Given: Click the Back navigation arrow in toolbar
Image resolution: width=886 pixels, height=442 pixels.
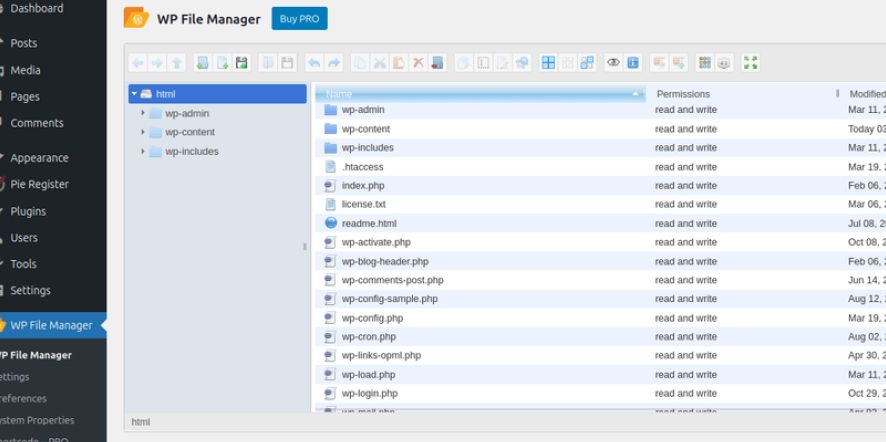Looking at the screenshot, I should pyautogui.click(x=138, y=63).
